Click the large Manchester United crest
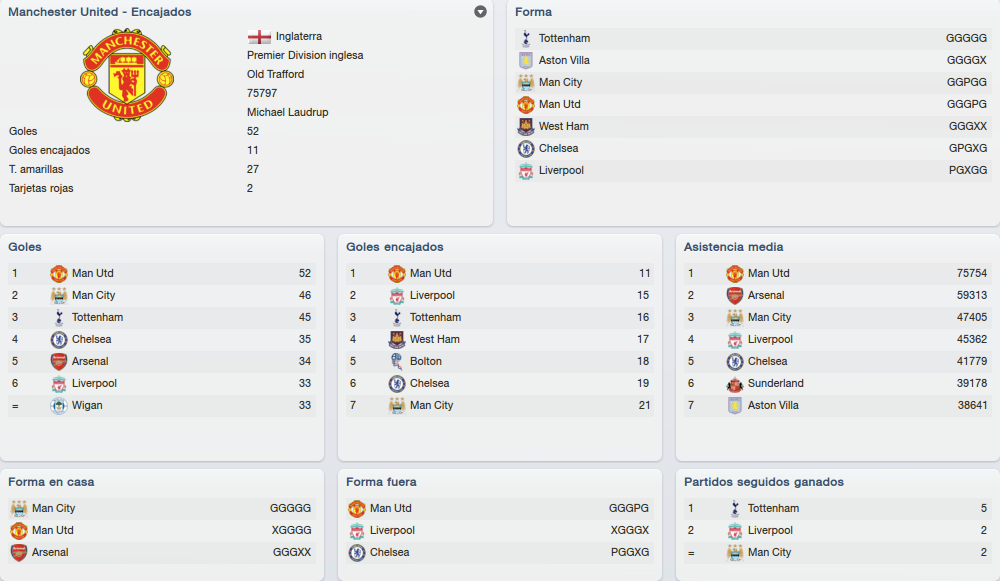1000x581 pixels. pos(127,74)
